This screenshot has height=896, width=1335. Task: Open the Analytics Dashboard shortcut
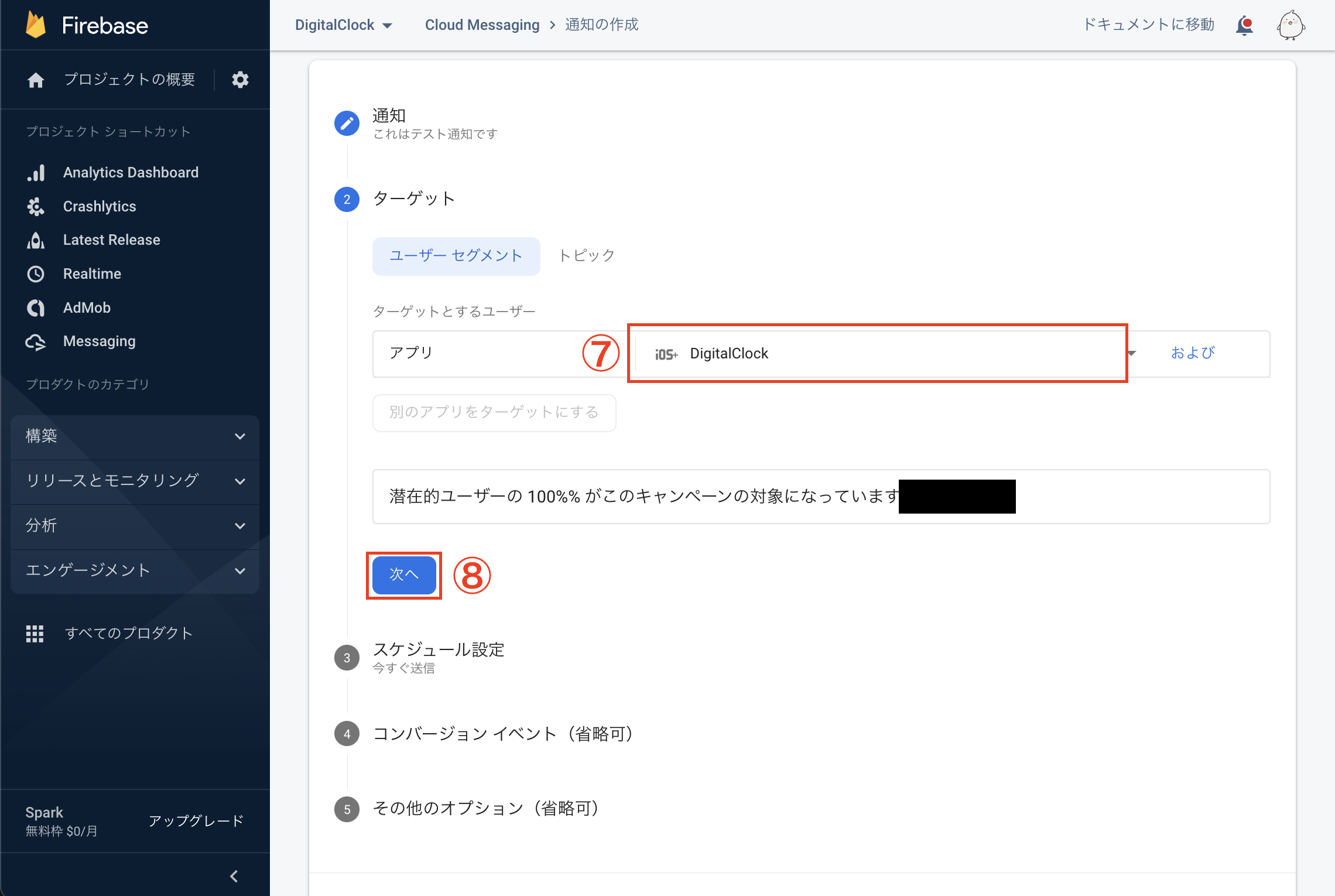click(x=130, y=172)
